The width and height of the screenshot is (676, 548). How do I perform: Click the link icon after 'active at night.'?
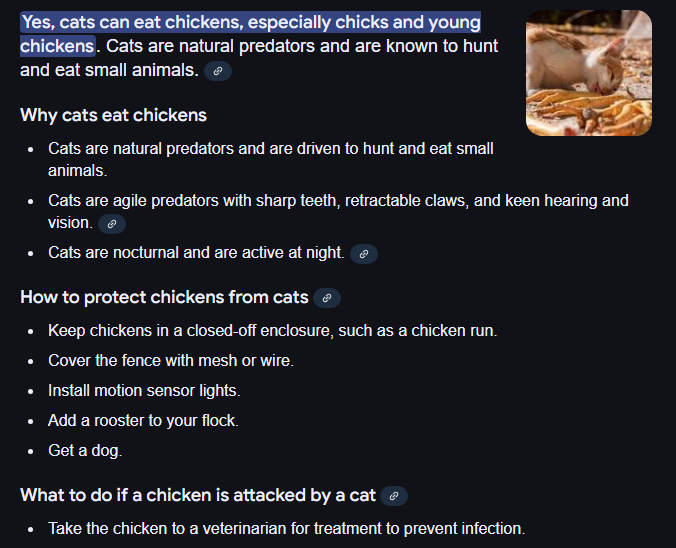(364, 254)
